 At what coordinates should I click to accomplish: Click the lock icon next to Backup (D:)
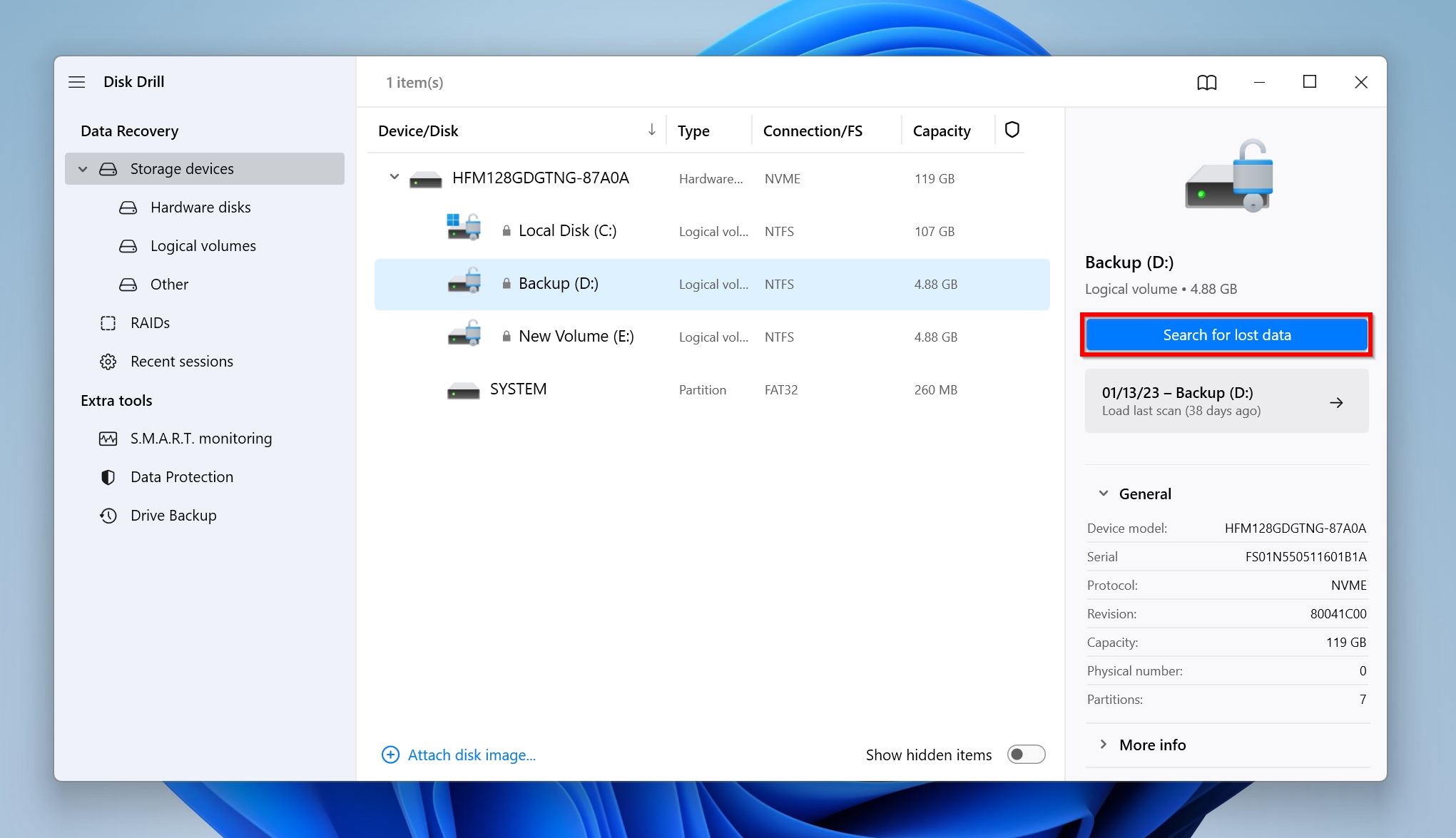pos(506,283)
